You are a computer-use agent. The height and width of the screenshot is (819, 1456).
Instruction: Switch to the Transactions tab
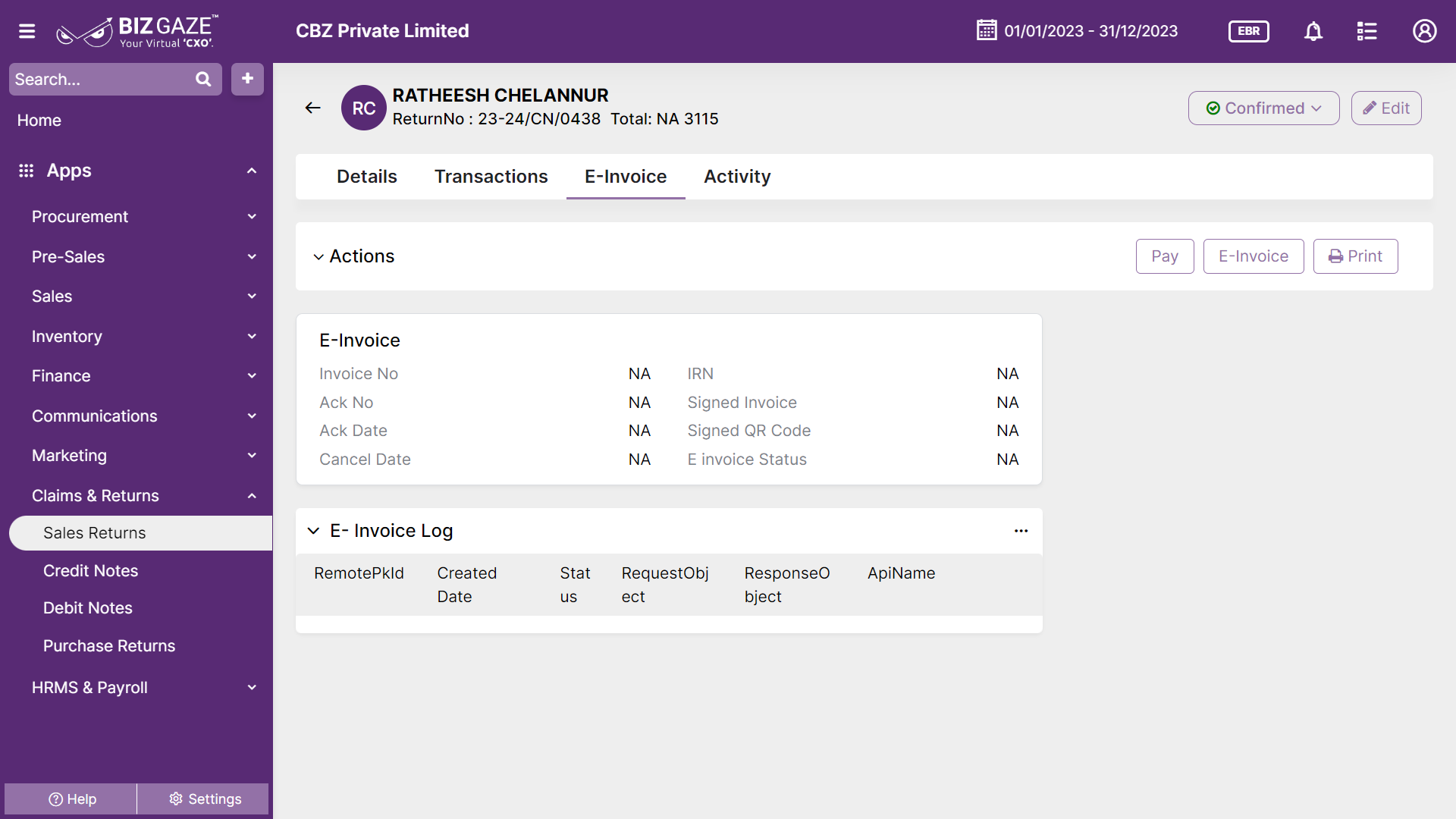(491, 177)
